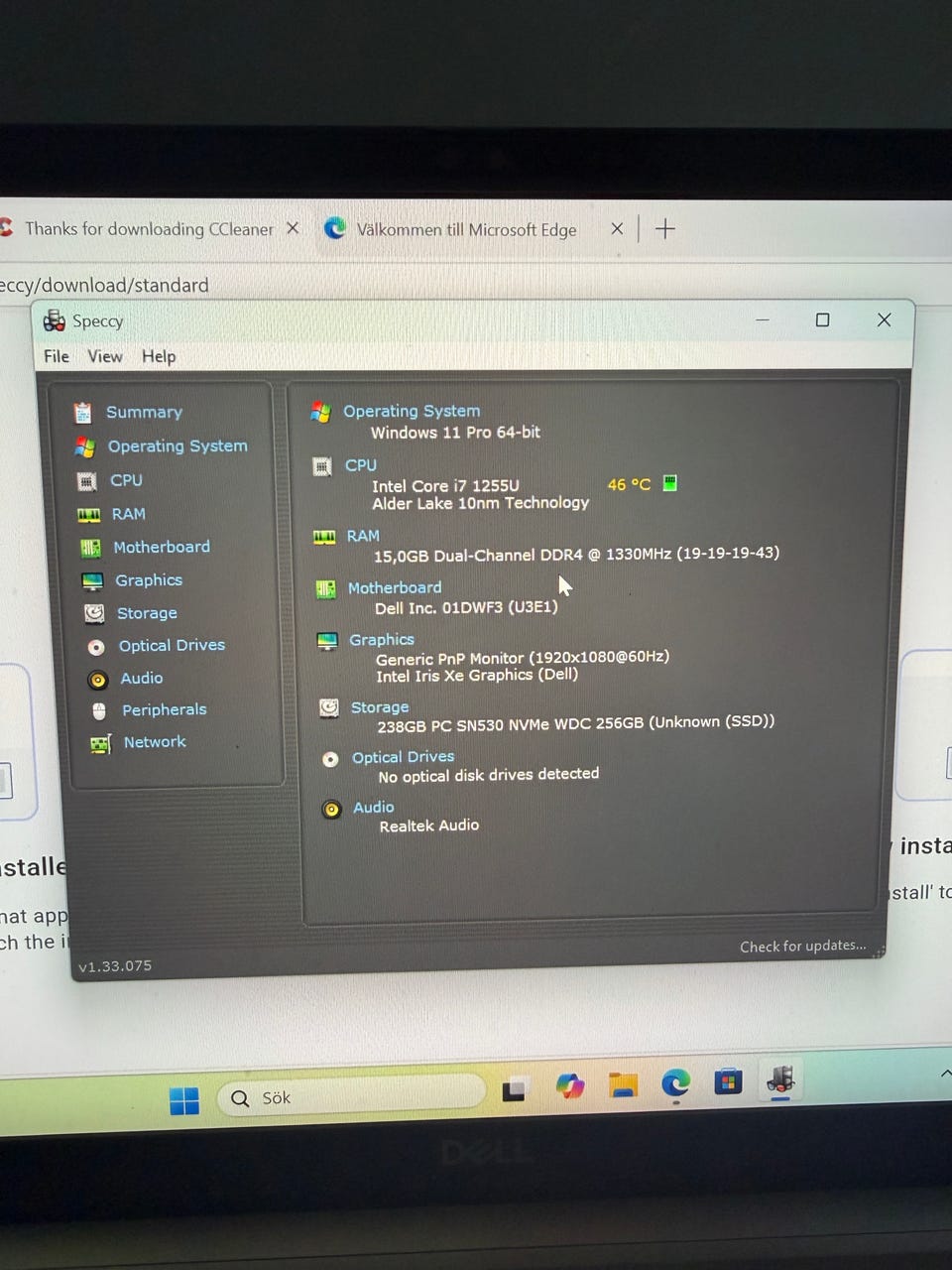Screen dimensions: 952x1270
Task: Close the Välkommen till Microsoft Edge tab
Action: pos(617,229)
